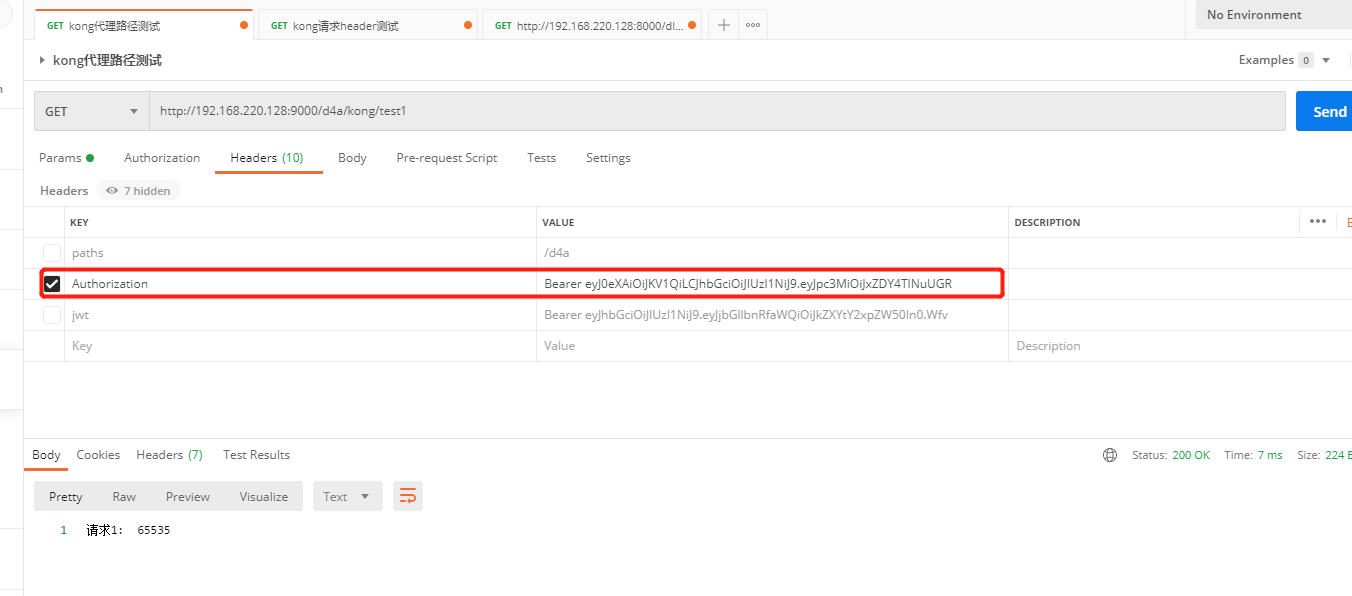Click the empty Key input cell
The image size is (1352, 596).
[x=300, y=346]
